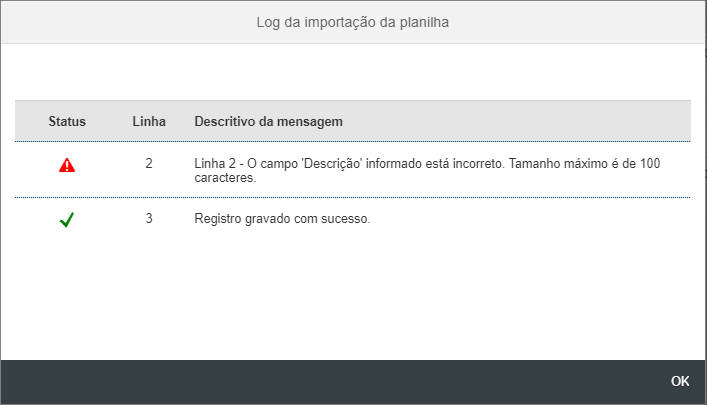
Task: Click line number 3 in Linha column
Action: click(x=149, y=217)
